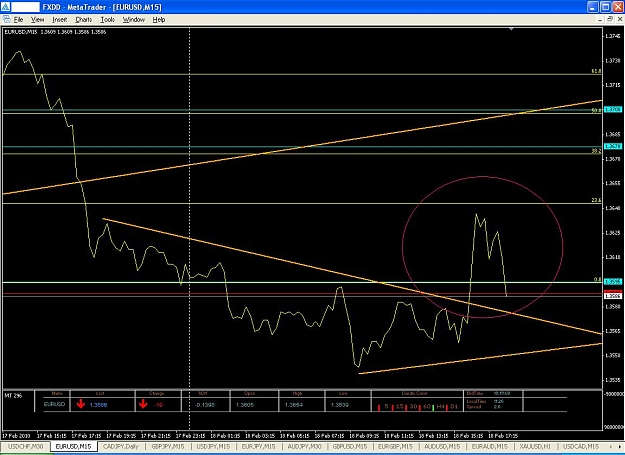Switch to the USDCAD,M15 chart tab
The width and height of the screenshot is (625, 455).
tap(580, 446)
